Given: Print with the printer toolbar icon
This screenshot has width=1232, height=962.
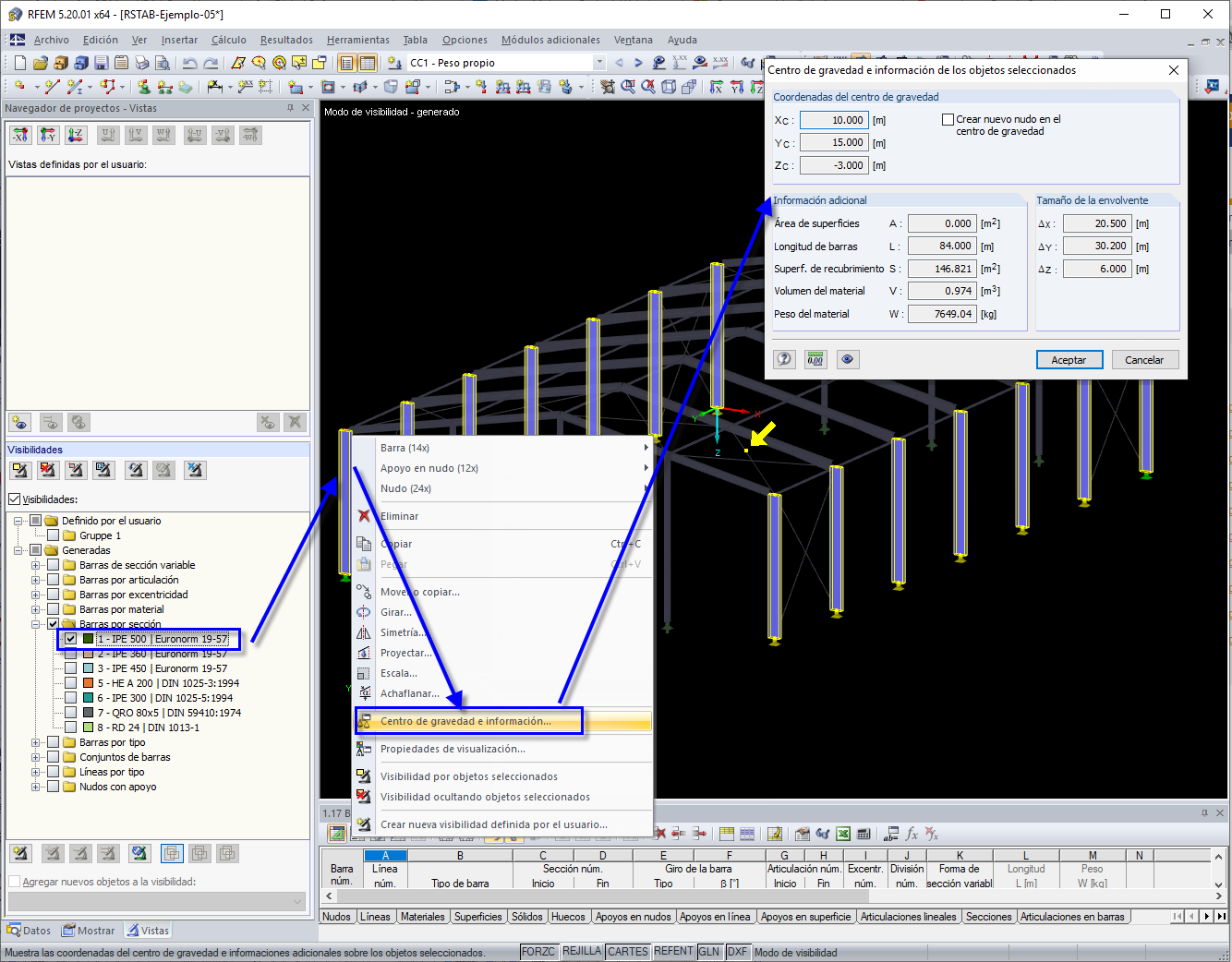Looking at the screenshot, I should pos(142,63).
